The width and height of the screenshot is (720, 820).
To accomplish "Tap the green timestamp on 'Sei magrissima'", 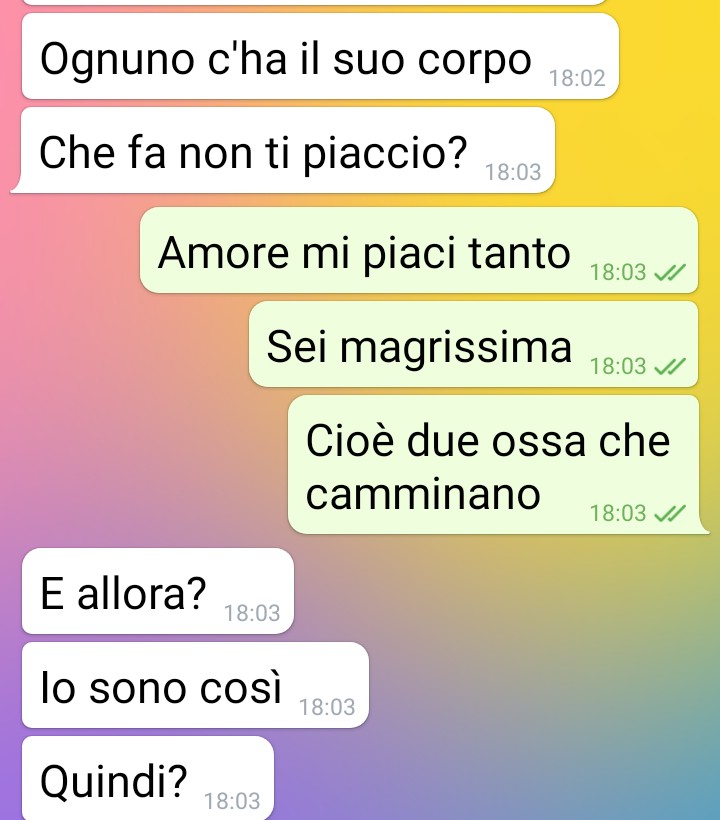I will [x=618, y=367].
